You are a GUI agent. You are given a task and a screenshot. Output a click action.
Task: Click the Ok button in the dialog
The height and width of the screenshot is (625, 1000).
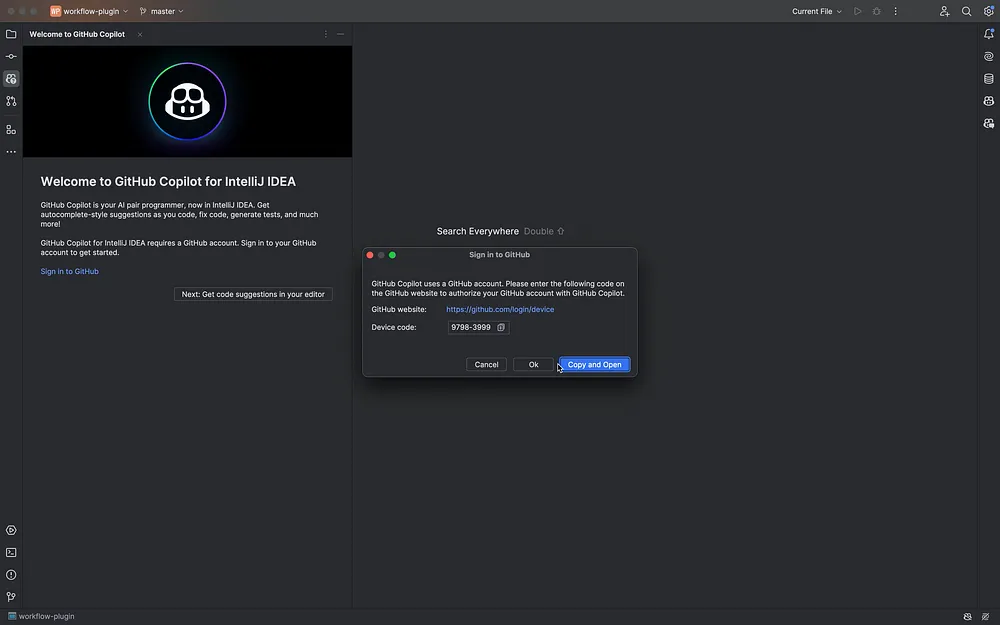click(x=533, y=365)
